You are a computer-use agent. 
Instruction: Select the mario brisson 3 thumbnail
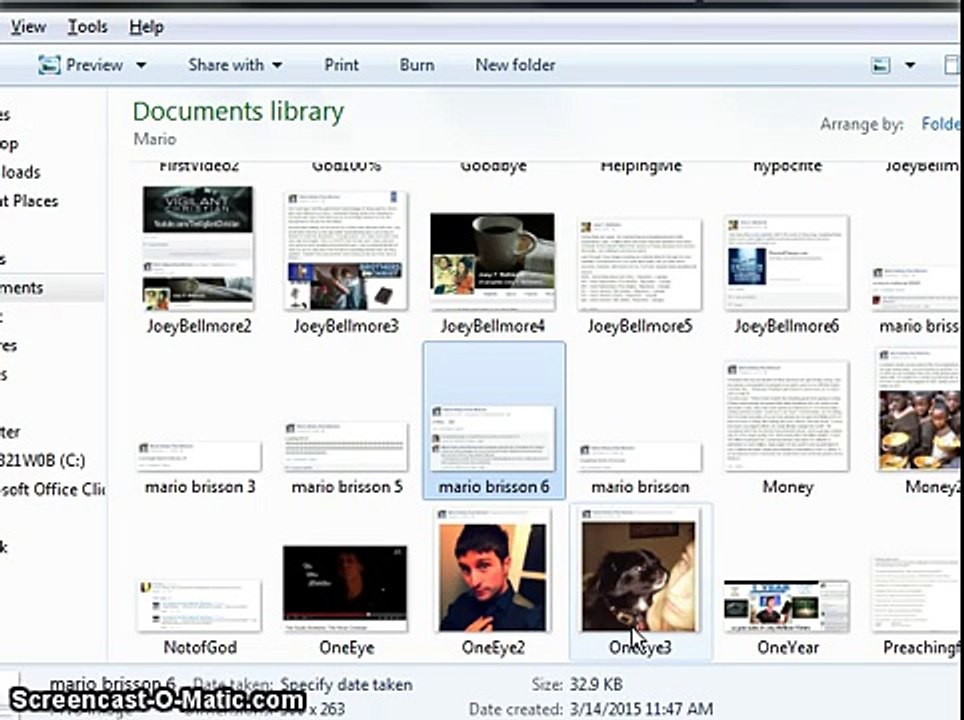pos(199,456)
